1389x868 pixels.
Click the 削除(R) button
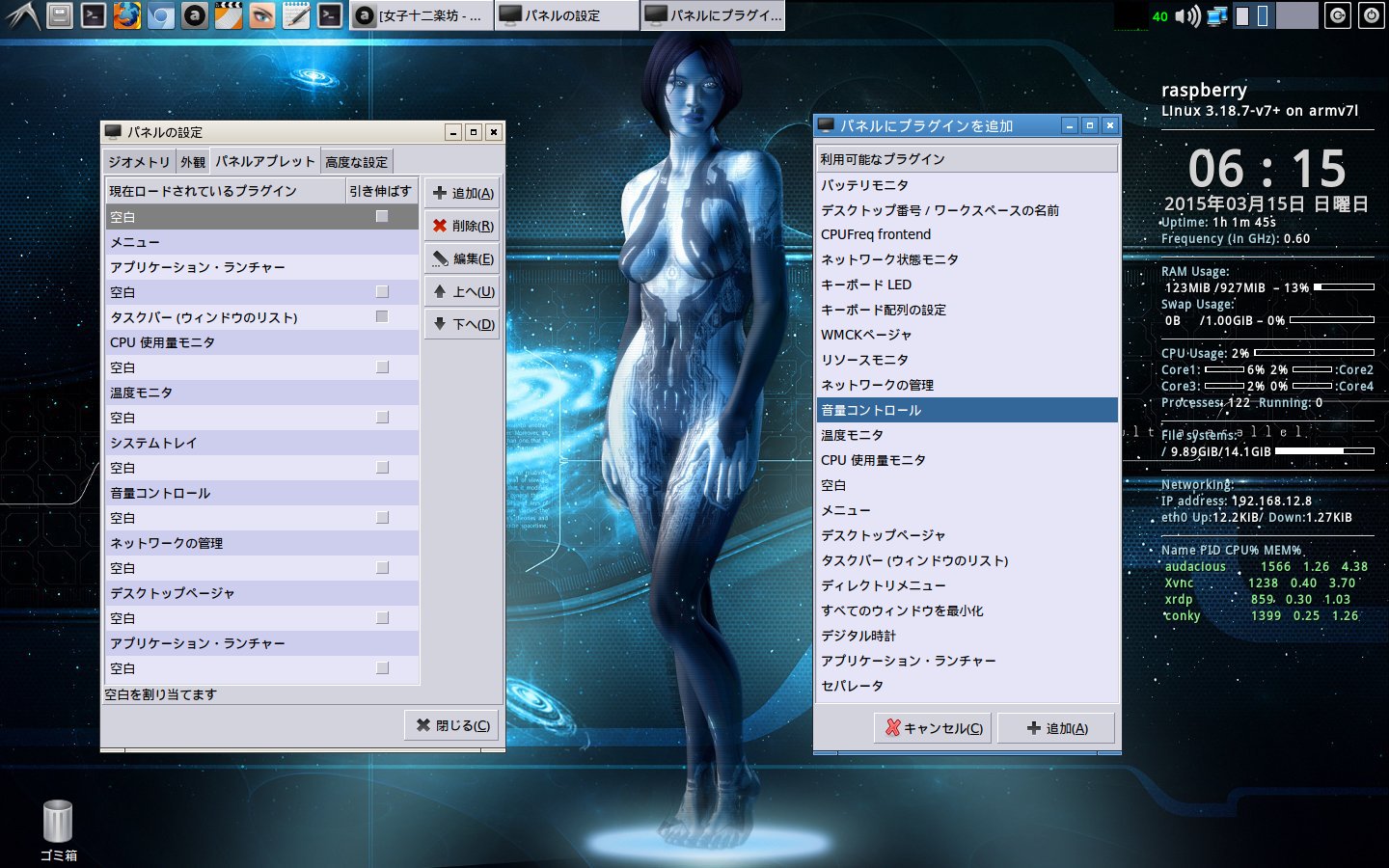(462, 226)
